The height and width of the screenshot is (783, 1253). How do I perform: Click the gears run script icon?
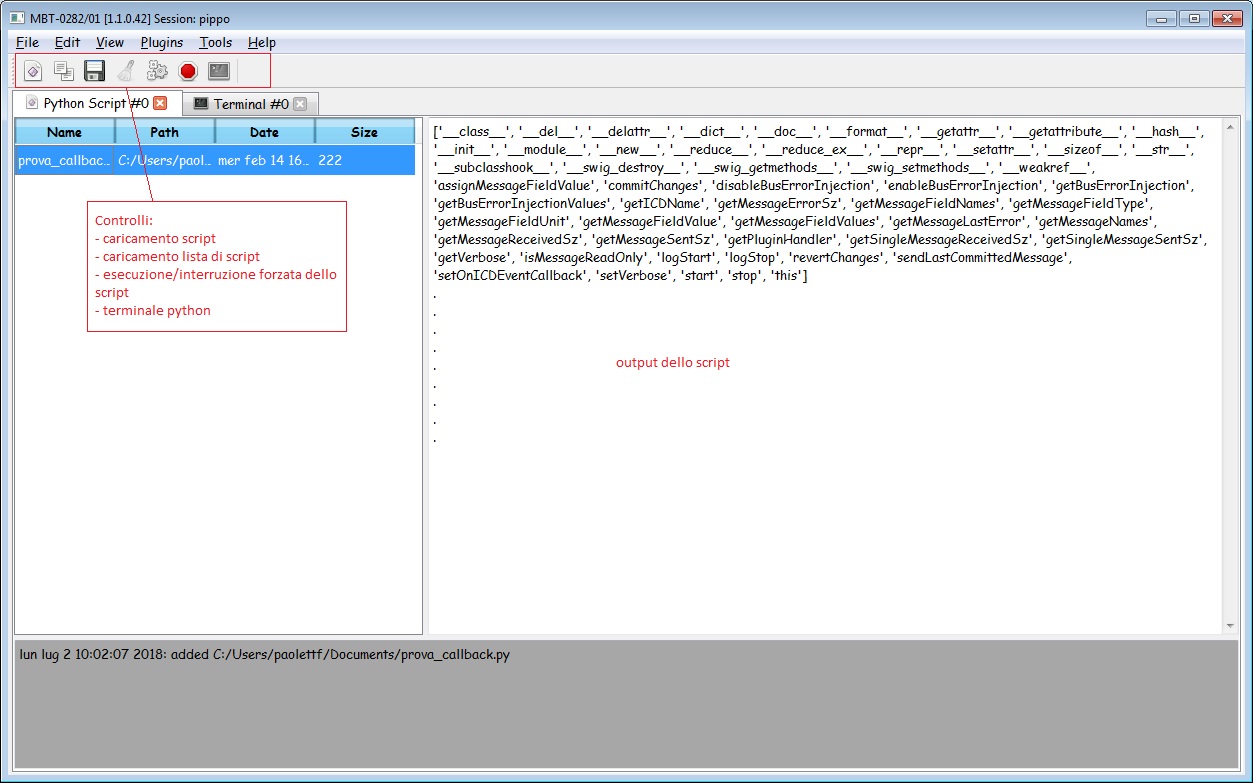157,71
